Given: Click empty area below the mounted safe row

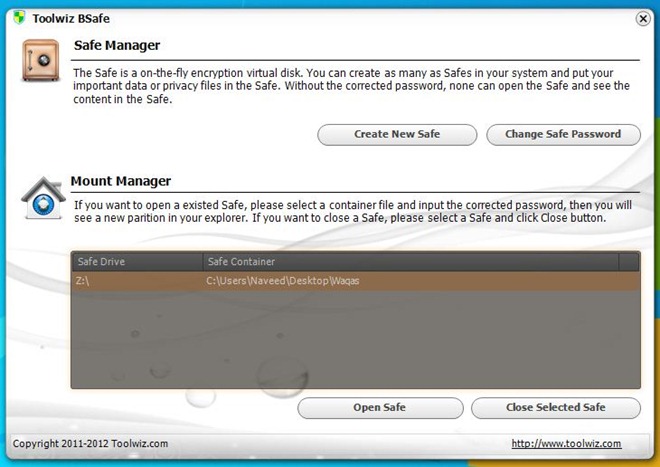Looking at the screenshot, I should point(355,338).
